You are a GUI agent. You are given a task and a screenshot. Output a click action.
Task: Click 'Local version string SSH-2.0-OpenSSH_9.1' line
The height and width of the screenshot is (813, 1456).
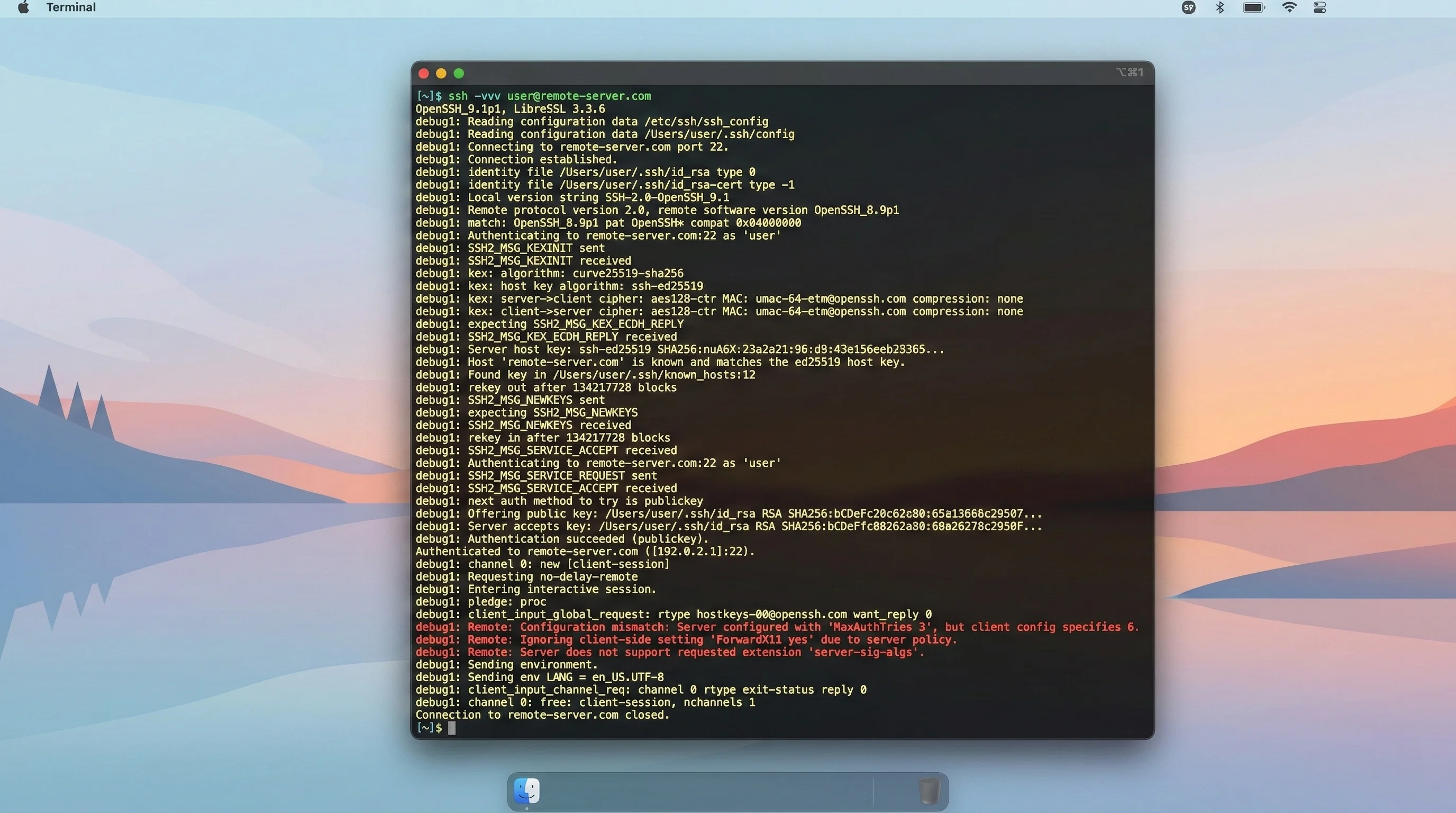[x=572, y=197]
